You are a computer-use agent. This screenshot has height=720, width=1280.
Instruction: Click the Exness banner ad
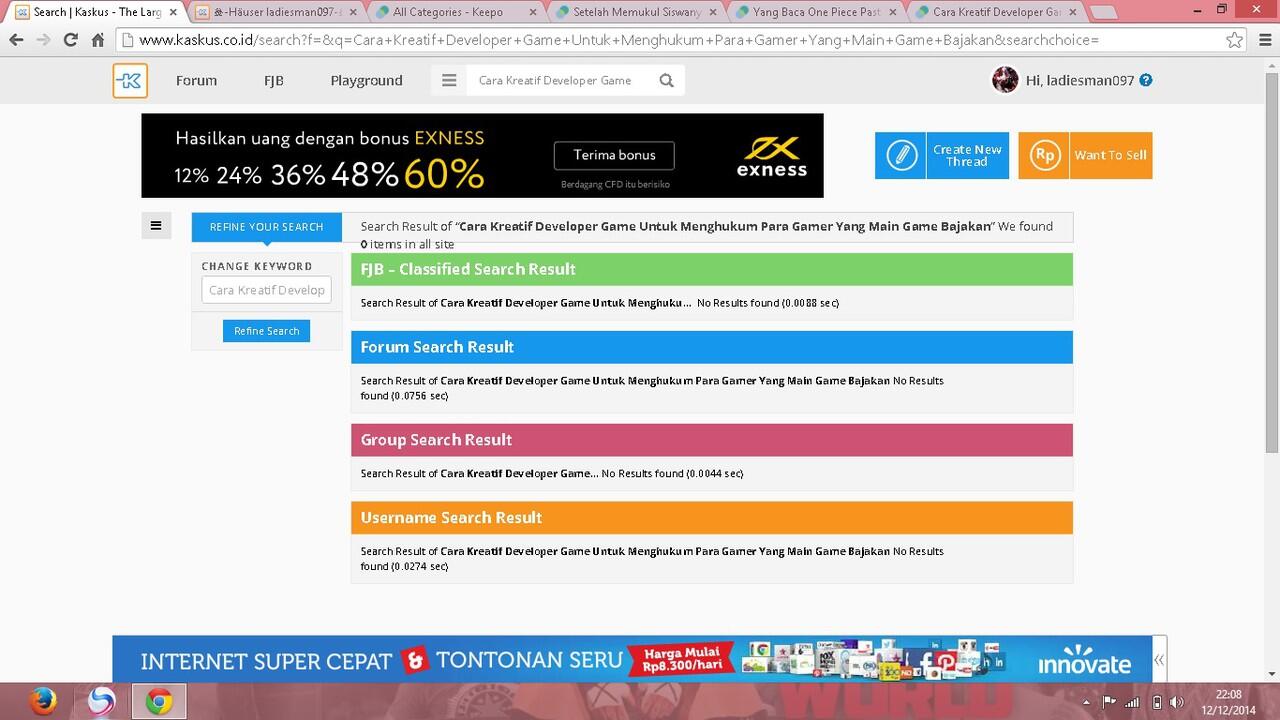[482, 155]
